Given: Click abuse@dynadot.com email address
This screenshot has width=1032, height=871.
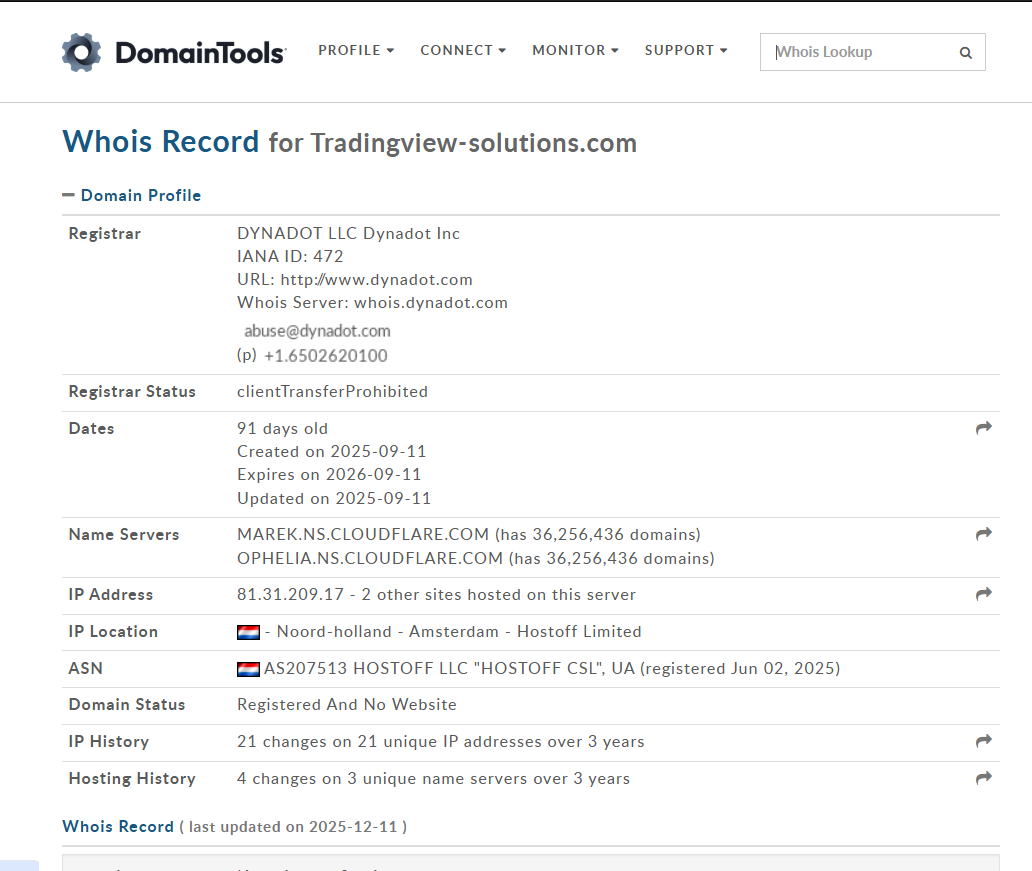Looking at the screenshot, I should (x=317, y=330).
